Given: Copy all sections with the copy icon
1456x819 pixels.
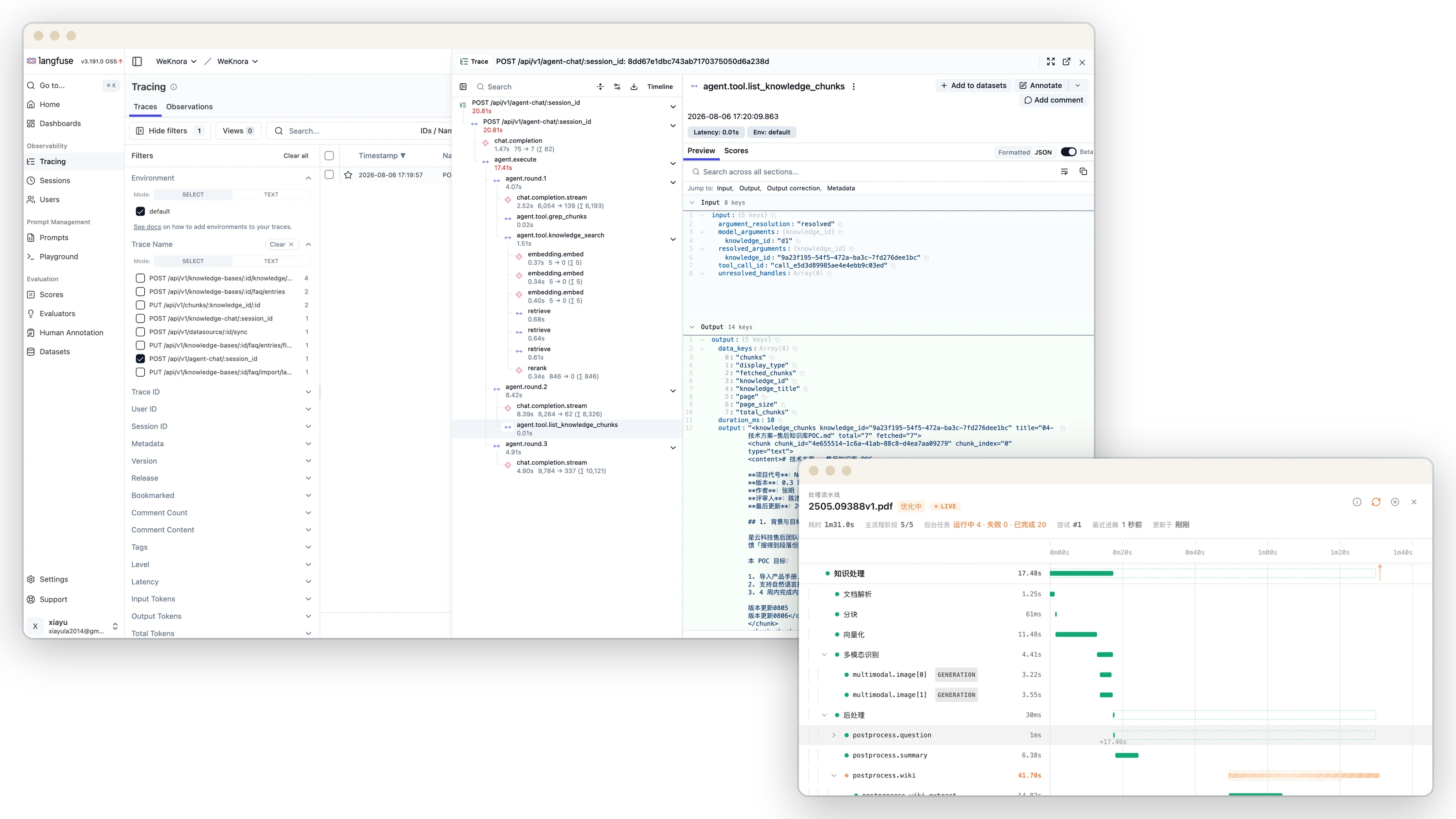Looking at the screenshot, I should (1083, 171).
